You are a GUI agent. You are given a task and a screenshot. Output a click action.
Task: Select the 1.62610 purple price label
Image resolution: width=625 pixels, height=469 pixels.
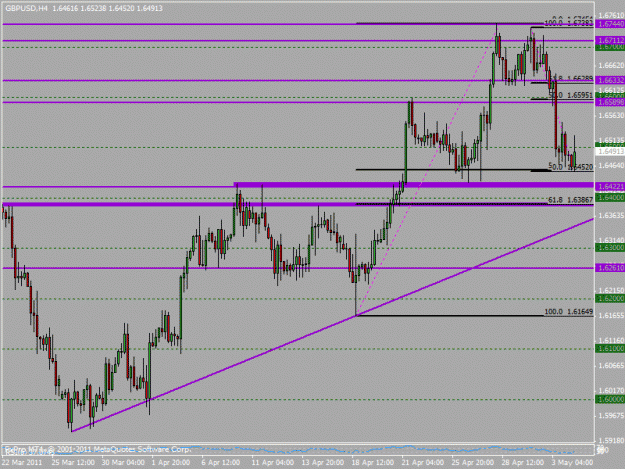pyautogui.click(x=610, y=268)
